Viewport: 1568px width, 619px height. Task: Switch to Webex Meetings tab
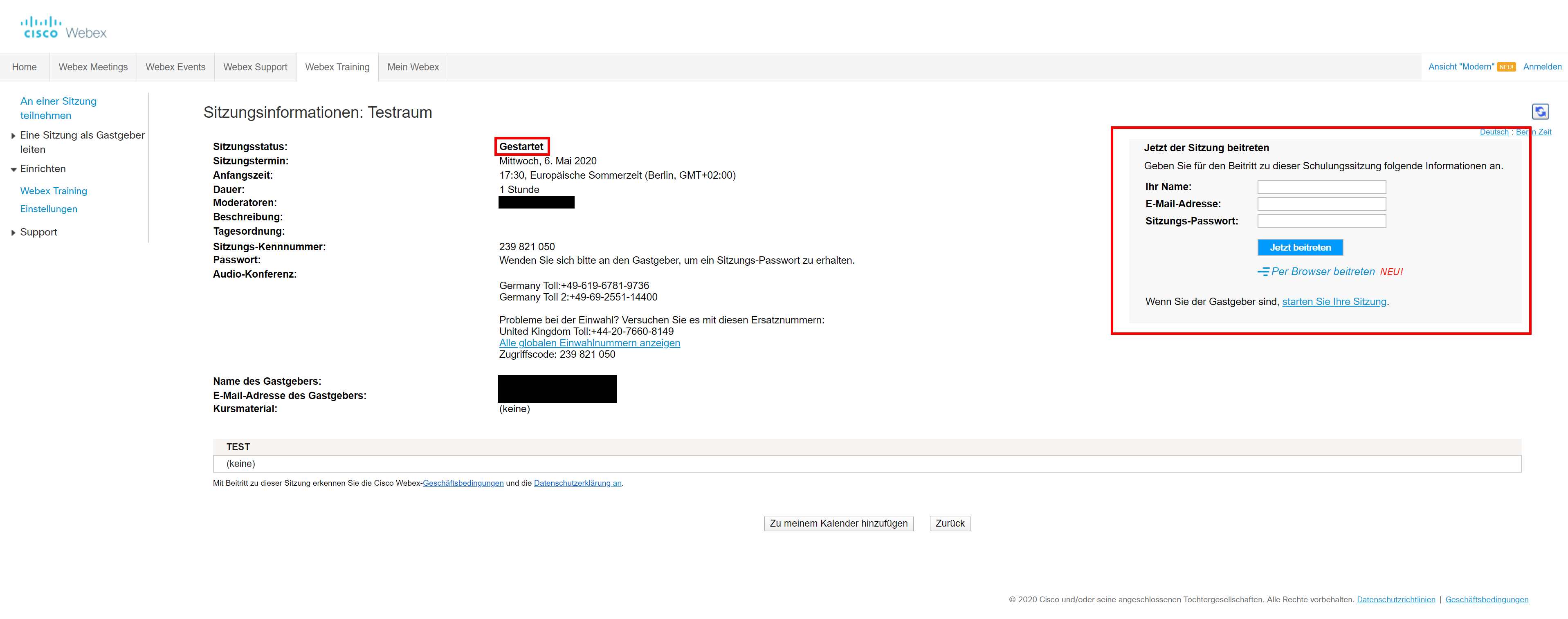pos(93,67)
